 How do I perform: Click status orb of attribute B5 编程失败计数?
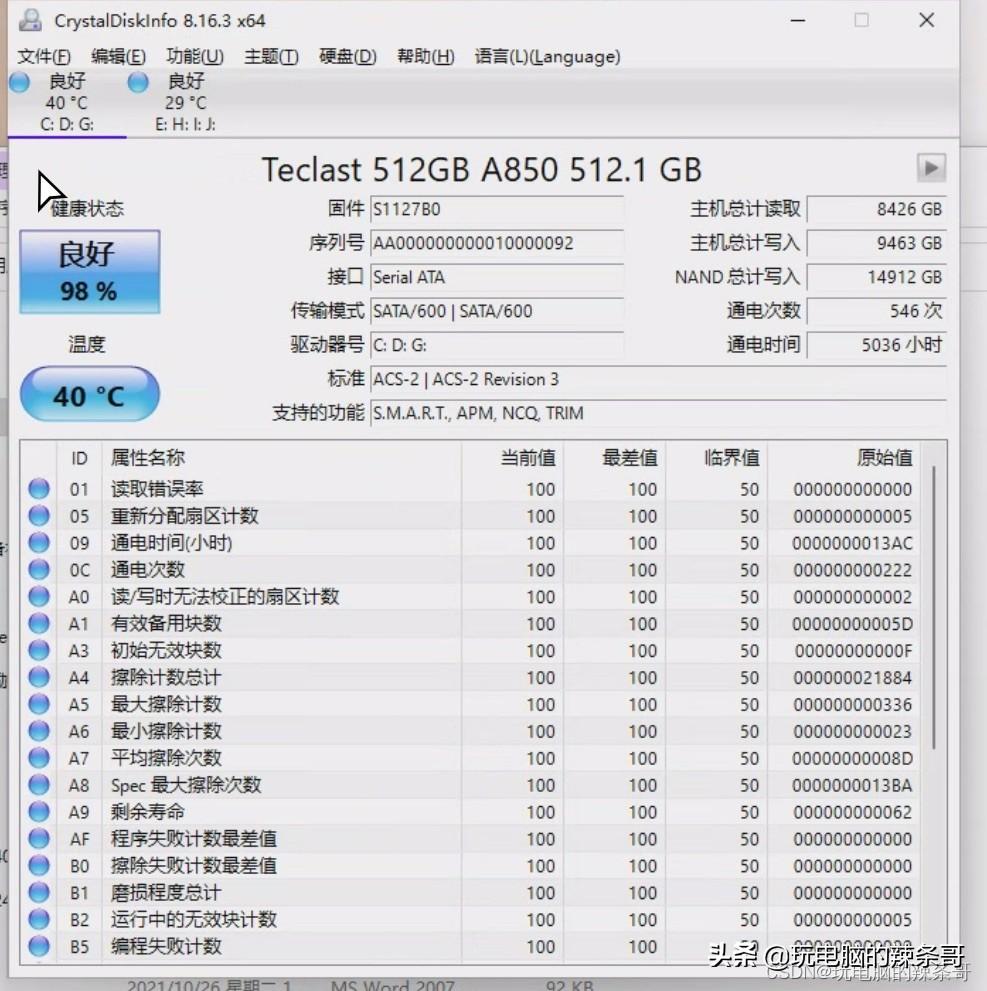pos(39,946)
